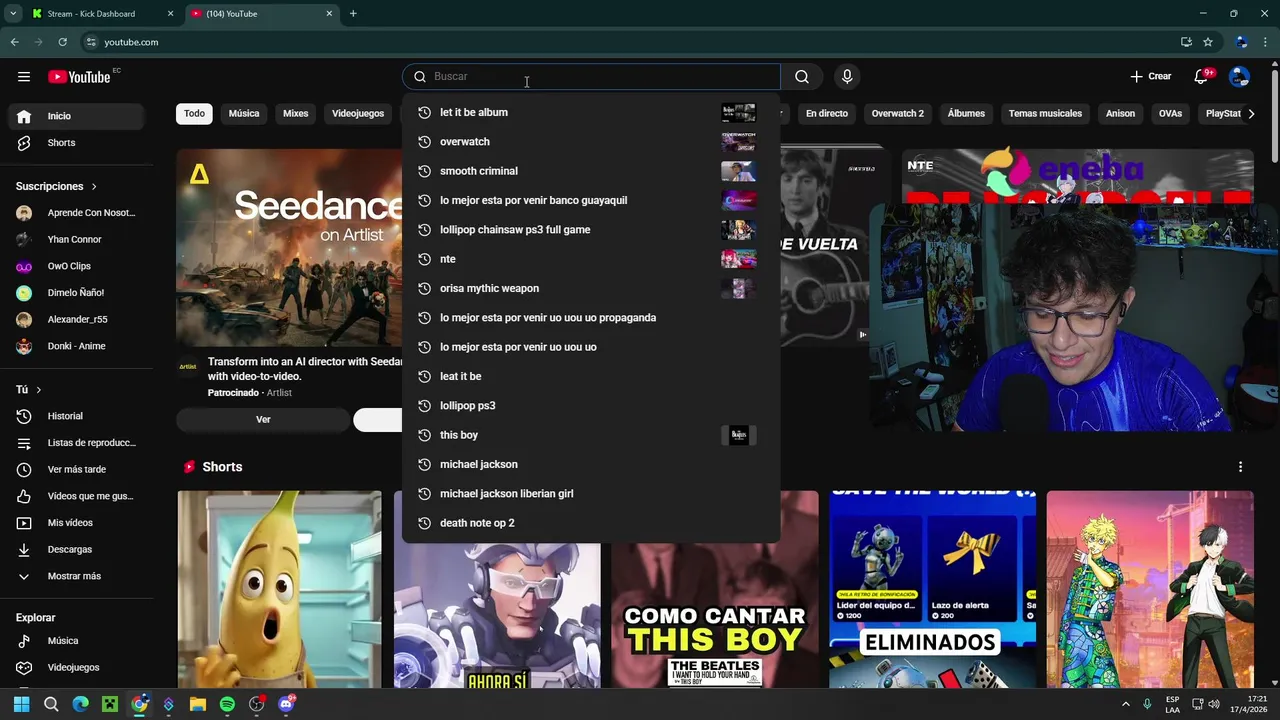This screenshot has width=1280, height=720.
Task: Open OwO Clips channel
Action: tap(78, 266)
